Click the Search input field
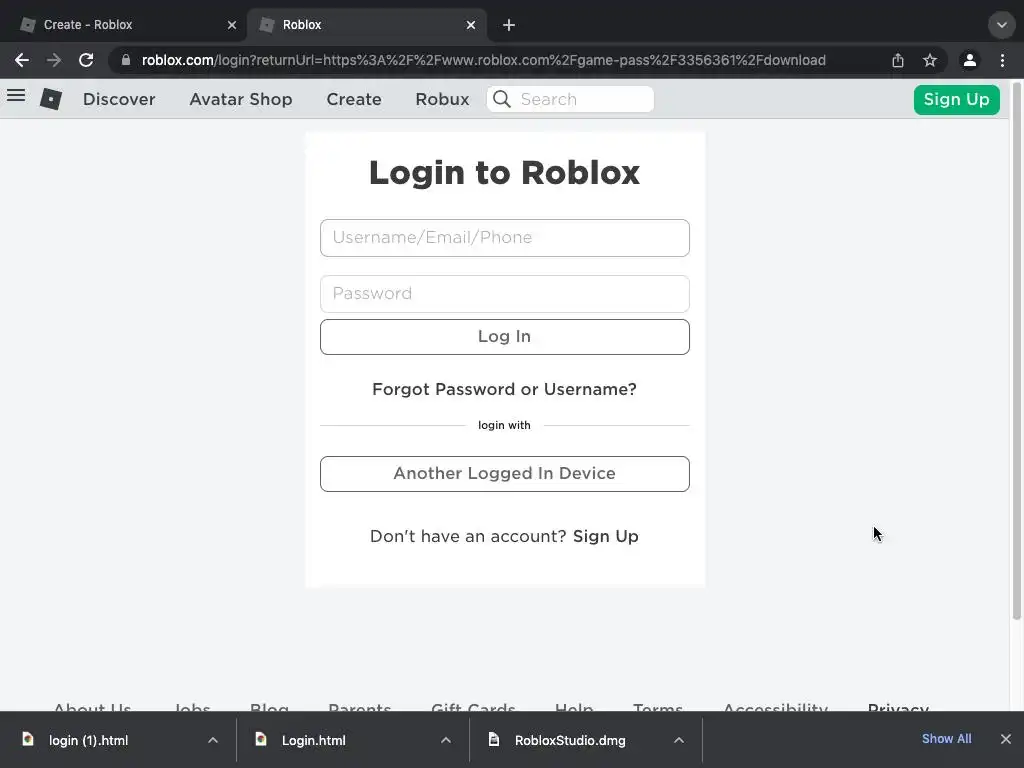1024x768 pixels. (570, 99)
